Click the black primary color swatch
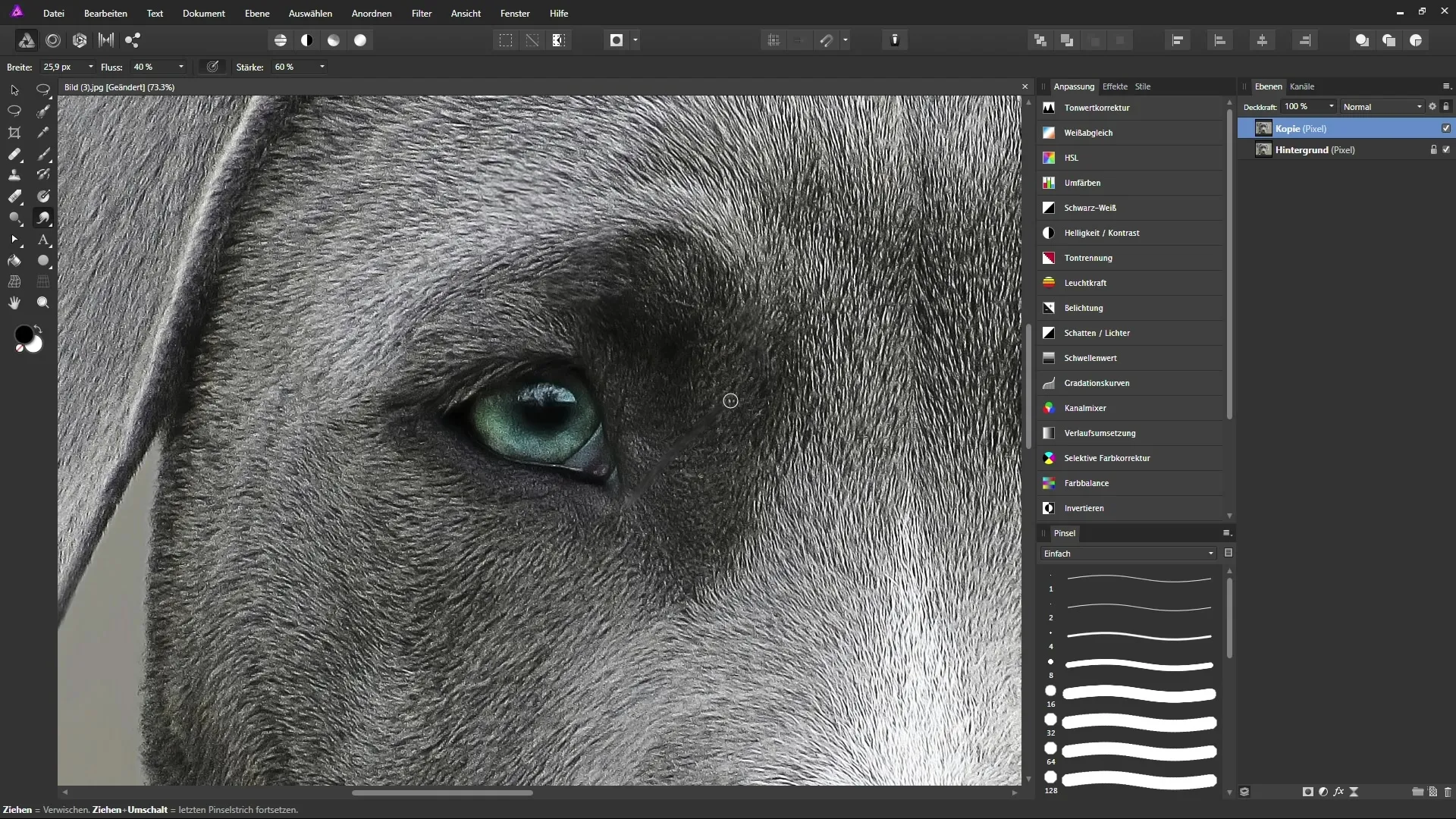 tap(23, 334)
